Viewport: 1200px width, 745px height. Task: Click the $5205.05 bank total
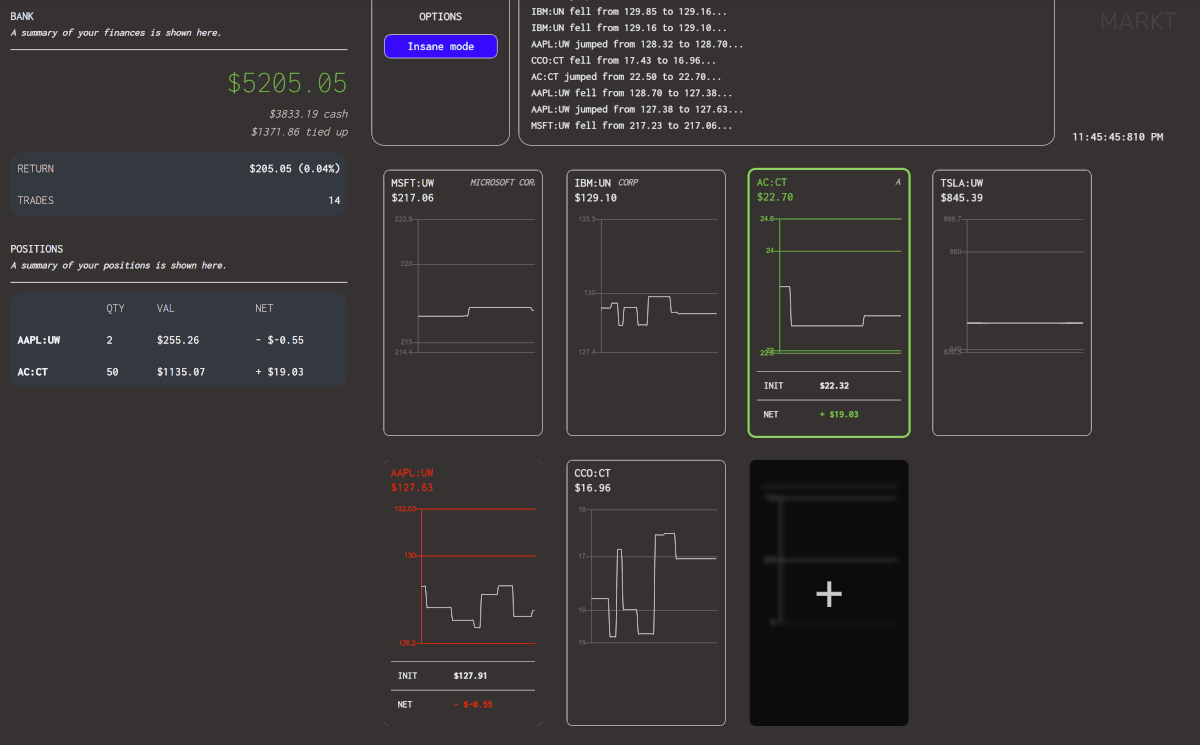[x=287, y=83]
